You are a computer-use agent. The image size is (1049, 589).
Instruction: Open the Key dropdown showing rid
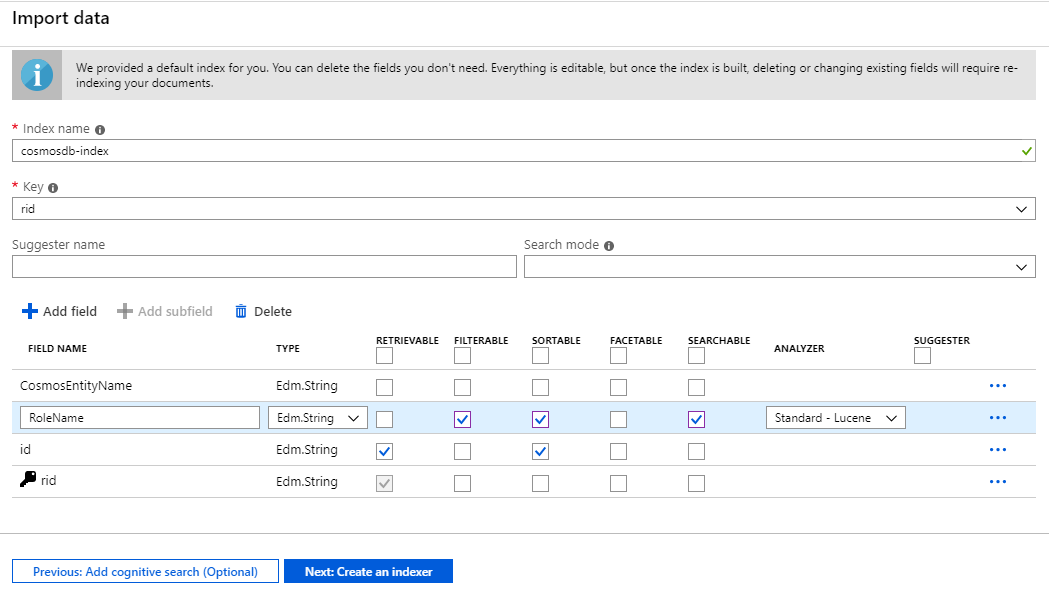coord(1022,208)
